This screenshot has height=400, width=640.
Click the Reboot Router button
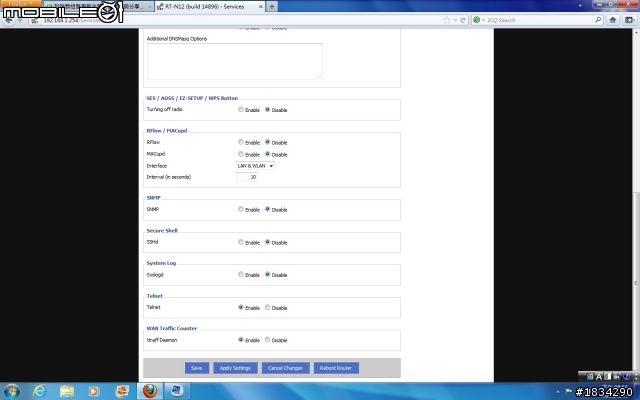click(x=336, y=368)
